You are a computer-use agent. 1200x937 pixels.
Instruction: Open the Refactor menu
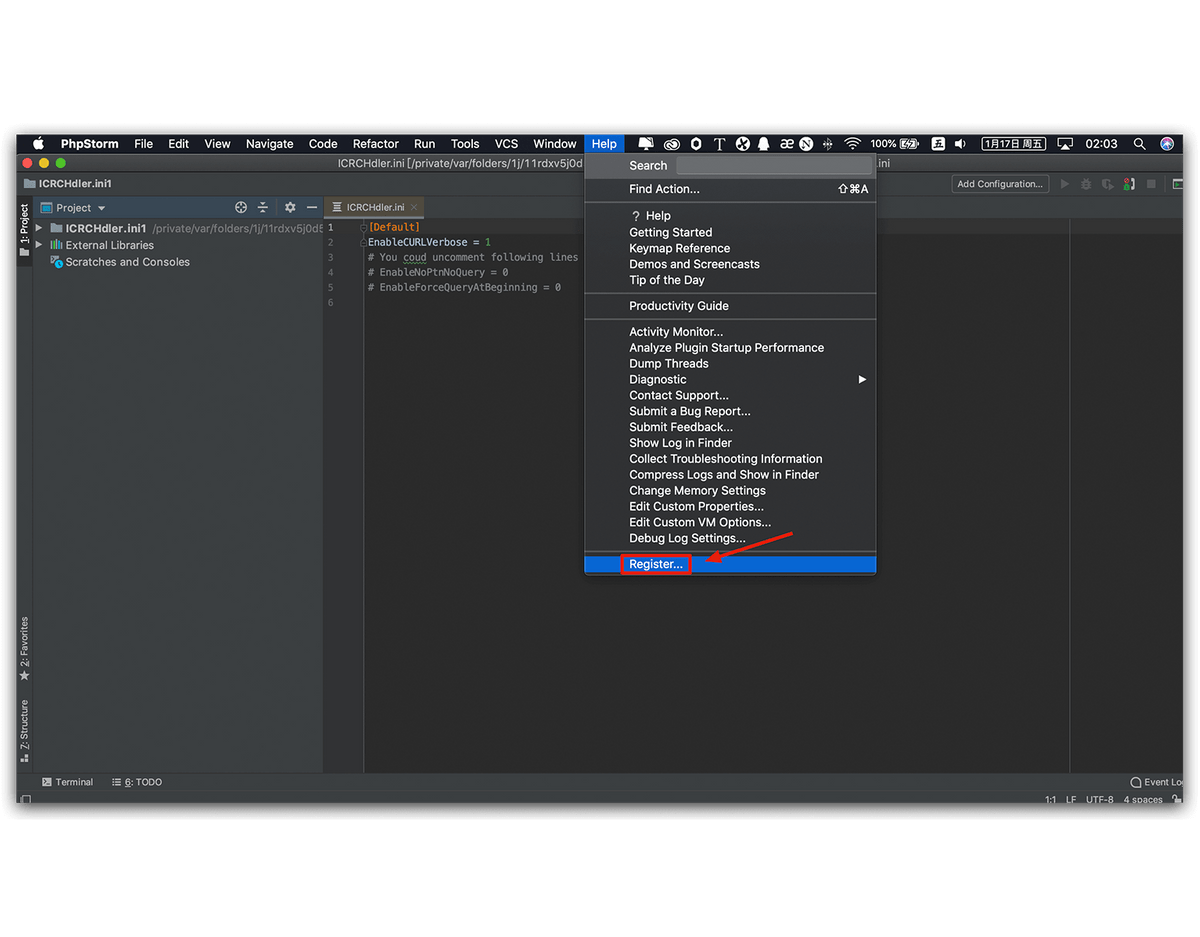tap(376, 144)
